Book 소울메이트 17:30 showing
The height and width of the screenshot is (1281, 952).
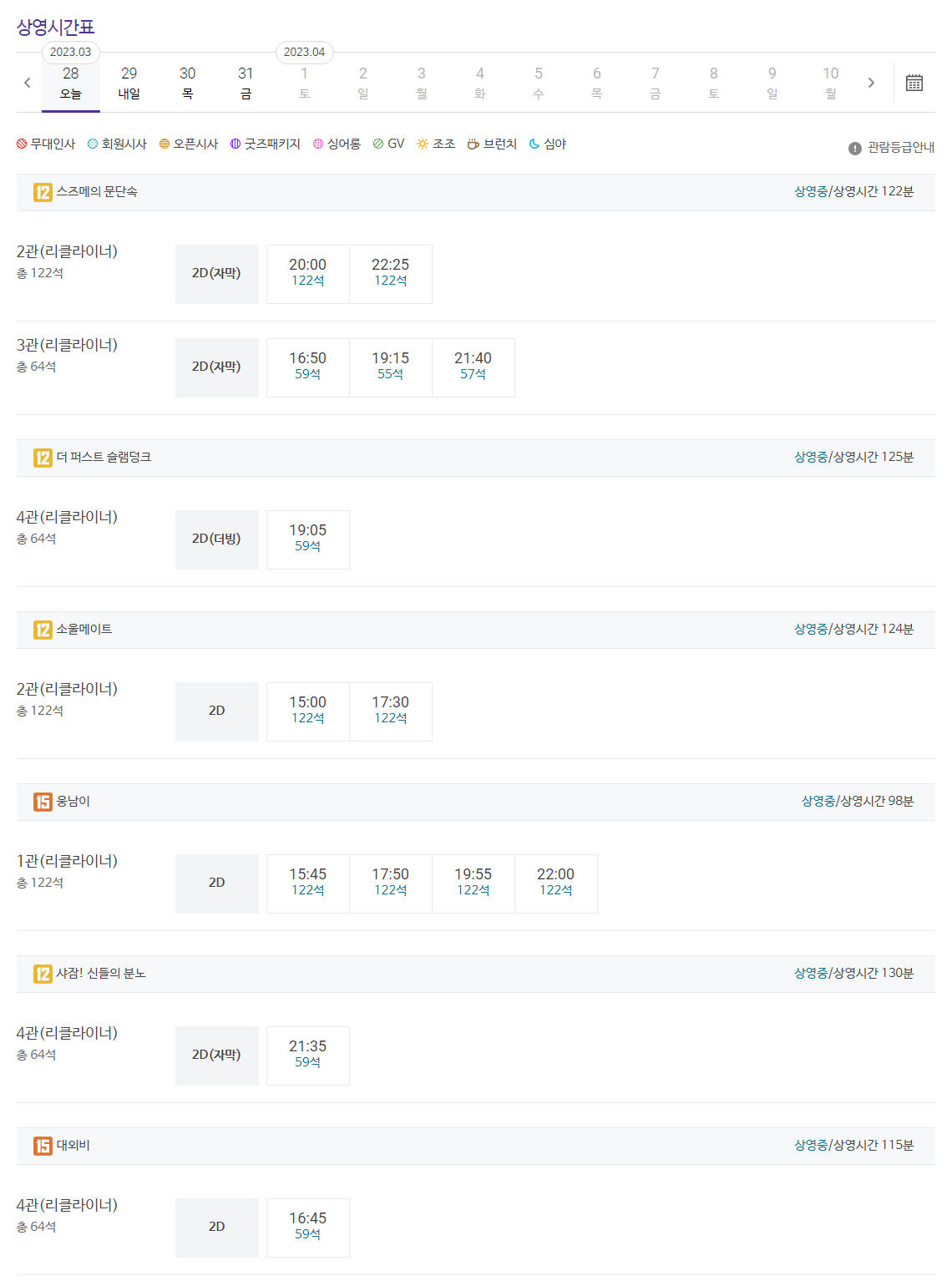click(x=391, y=711)
